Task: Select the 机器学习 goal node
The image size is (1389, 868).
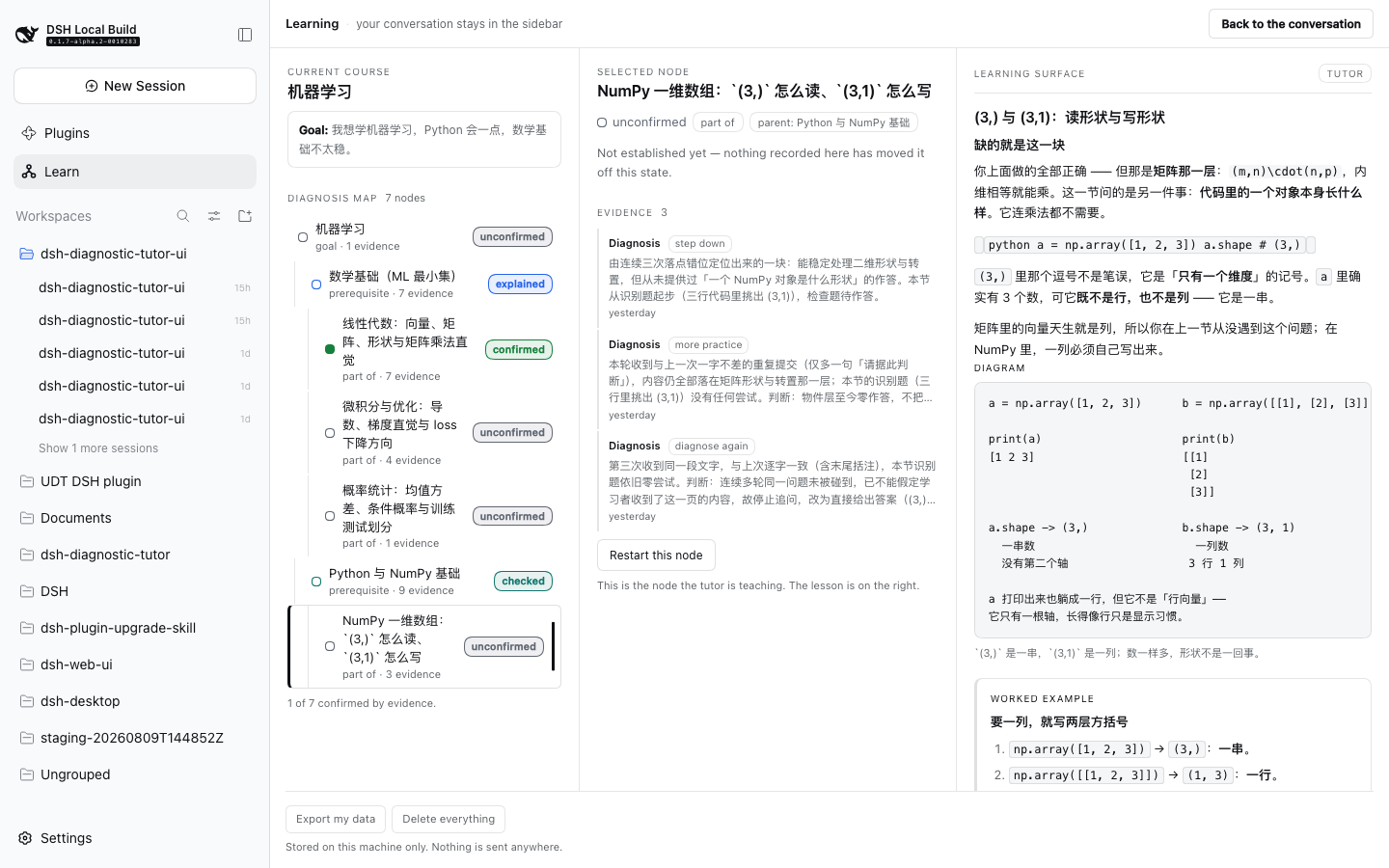Action: (424, 236)
